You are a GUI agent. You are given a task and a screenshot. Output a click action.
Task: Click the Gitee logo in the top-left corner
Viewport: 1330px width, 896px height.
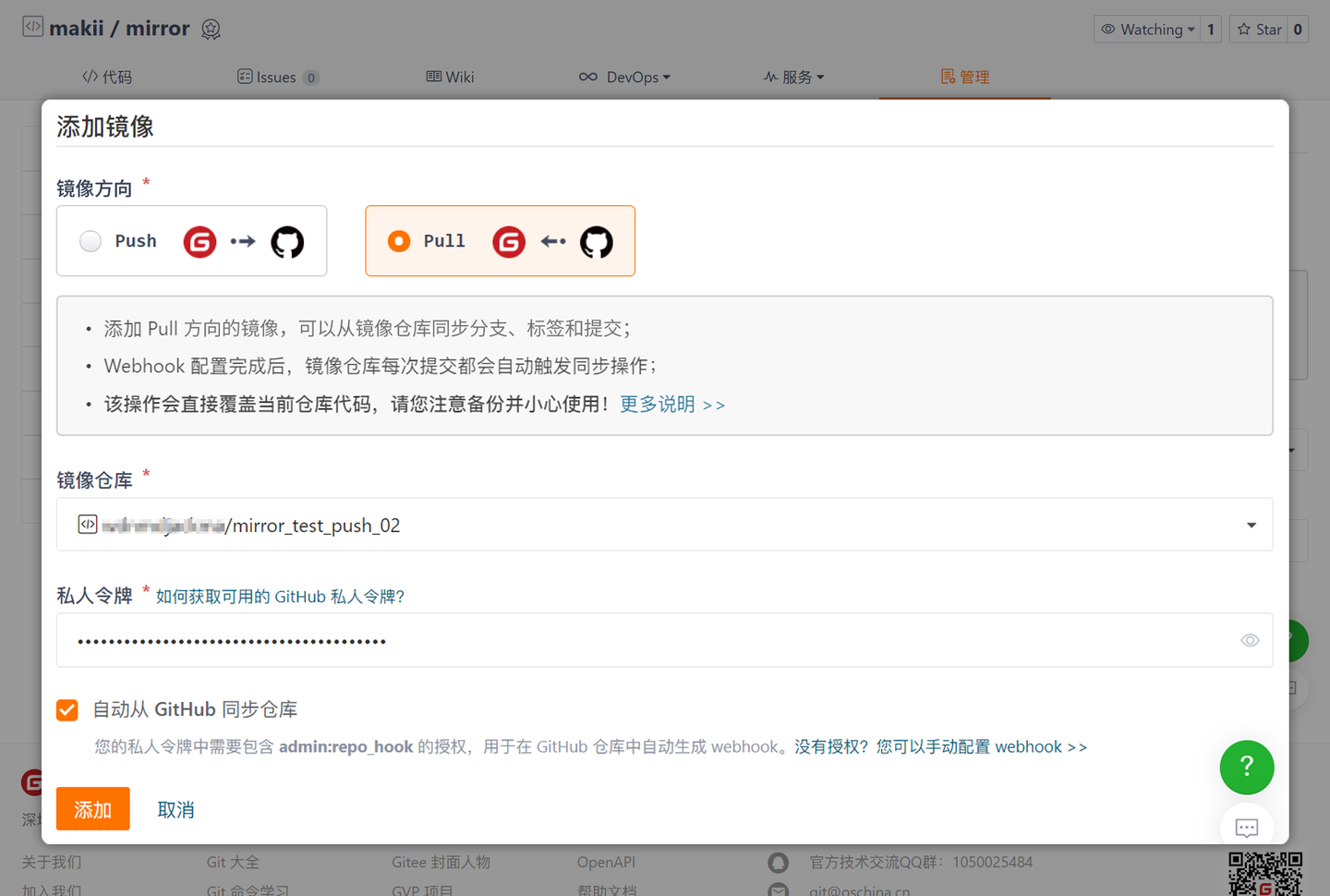32,27
